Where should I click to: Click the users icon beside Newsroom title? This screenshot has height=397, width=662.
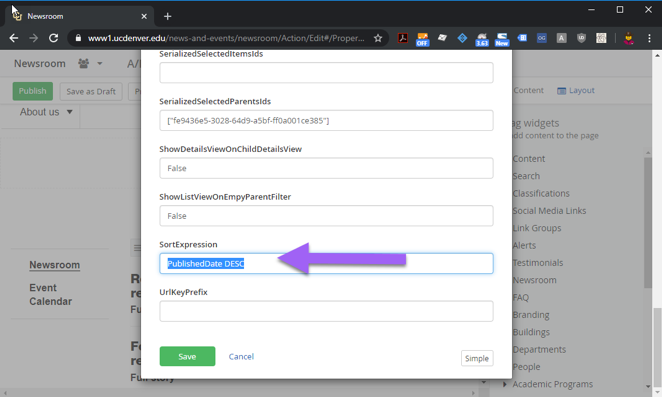point(84,63)
